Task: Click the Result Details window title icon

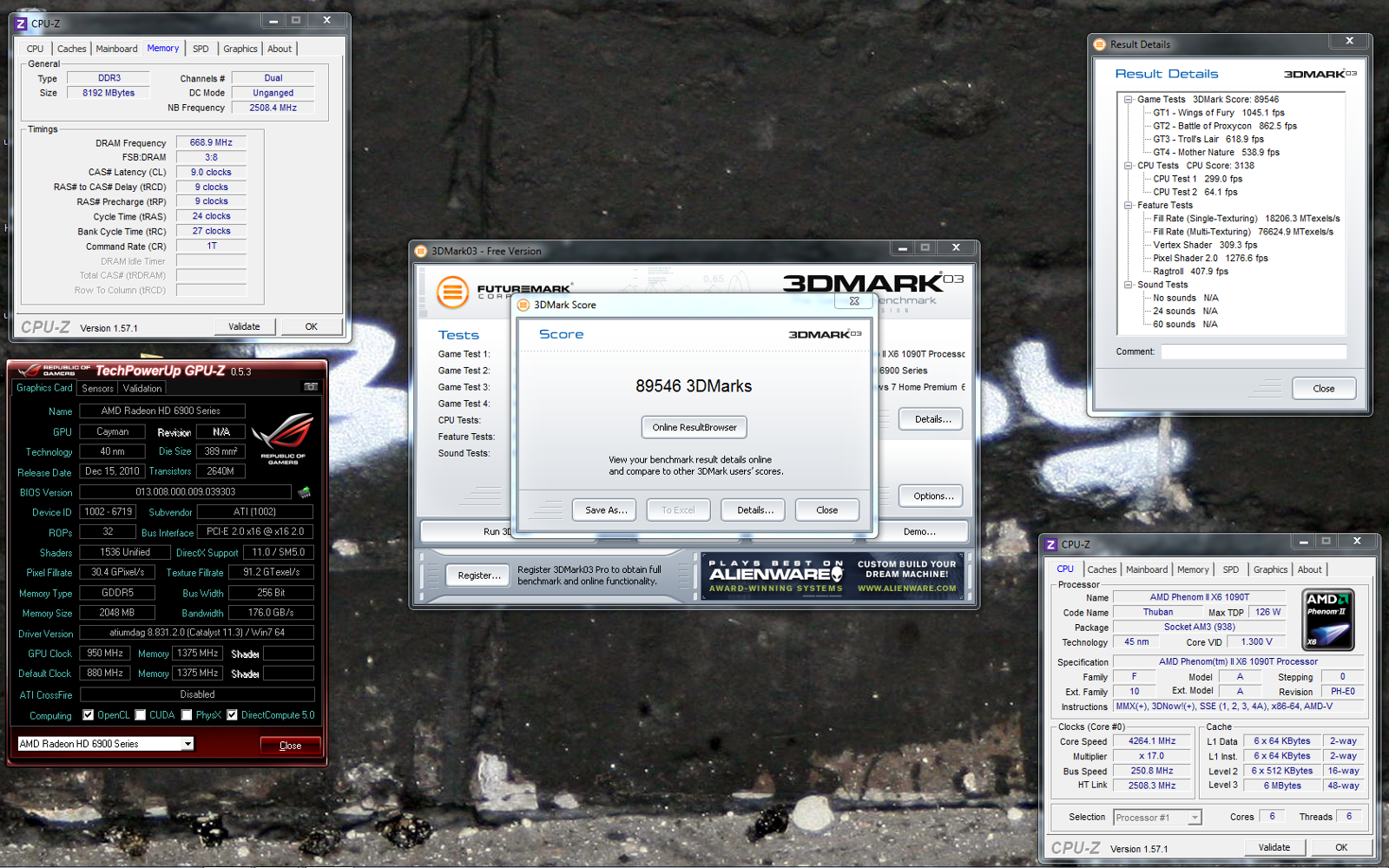Action: click(1100, 44)
